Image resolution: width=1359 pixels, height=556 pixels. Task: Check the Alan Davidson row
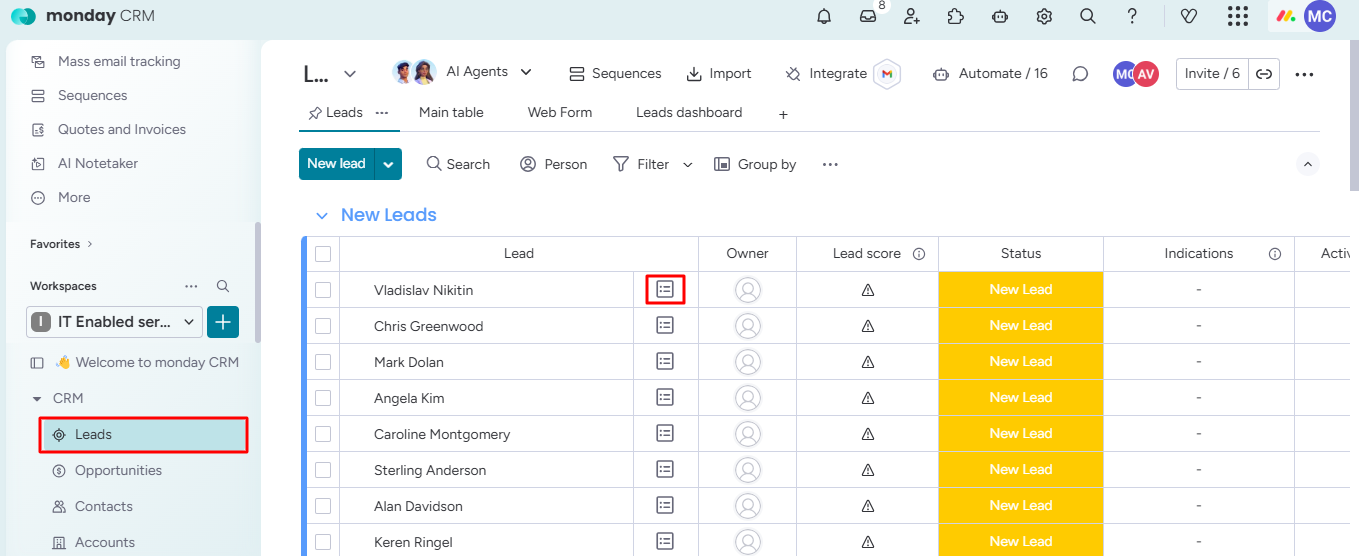tap(323, 506)
